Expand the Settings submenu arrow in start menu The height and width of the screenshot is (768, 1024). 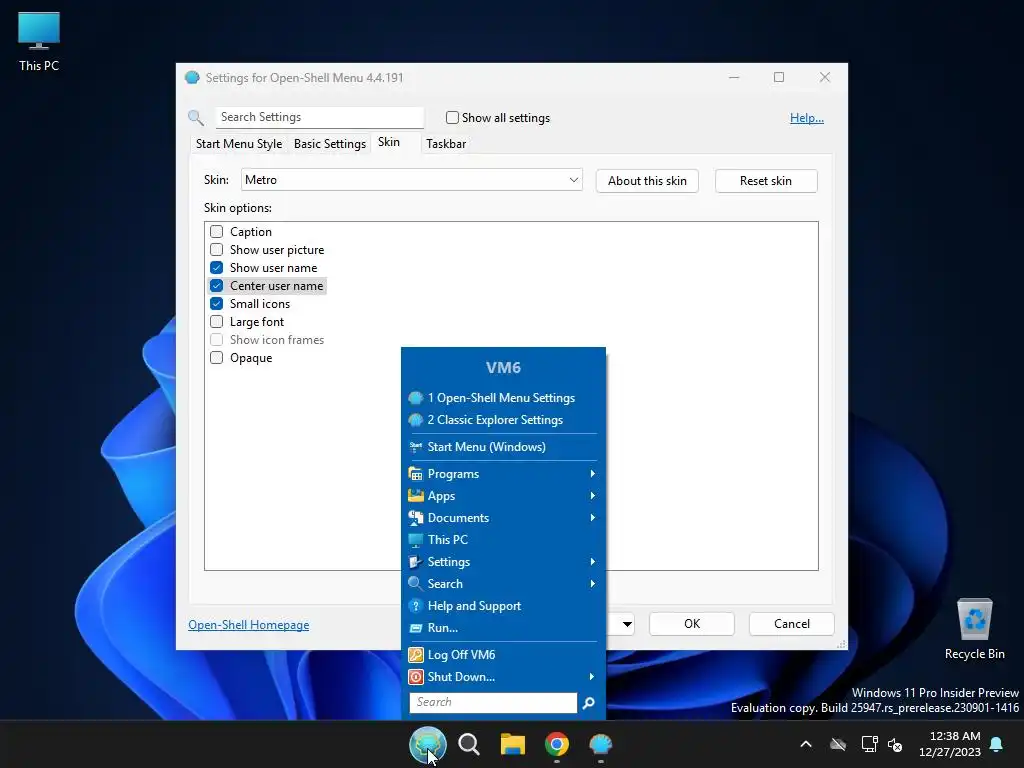click(x=592, y=562)
